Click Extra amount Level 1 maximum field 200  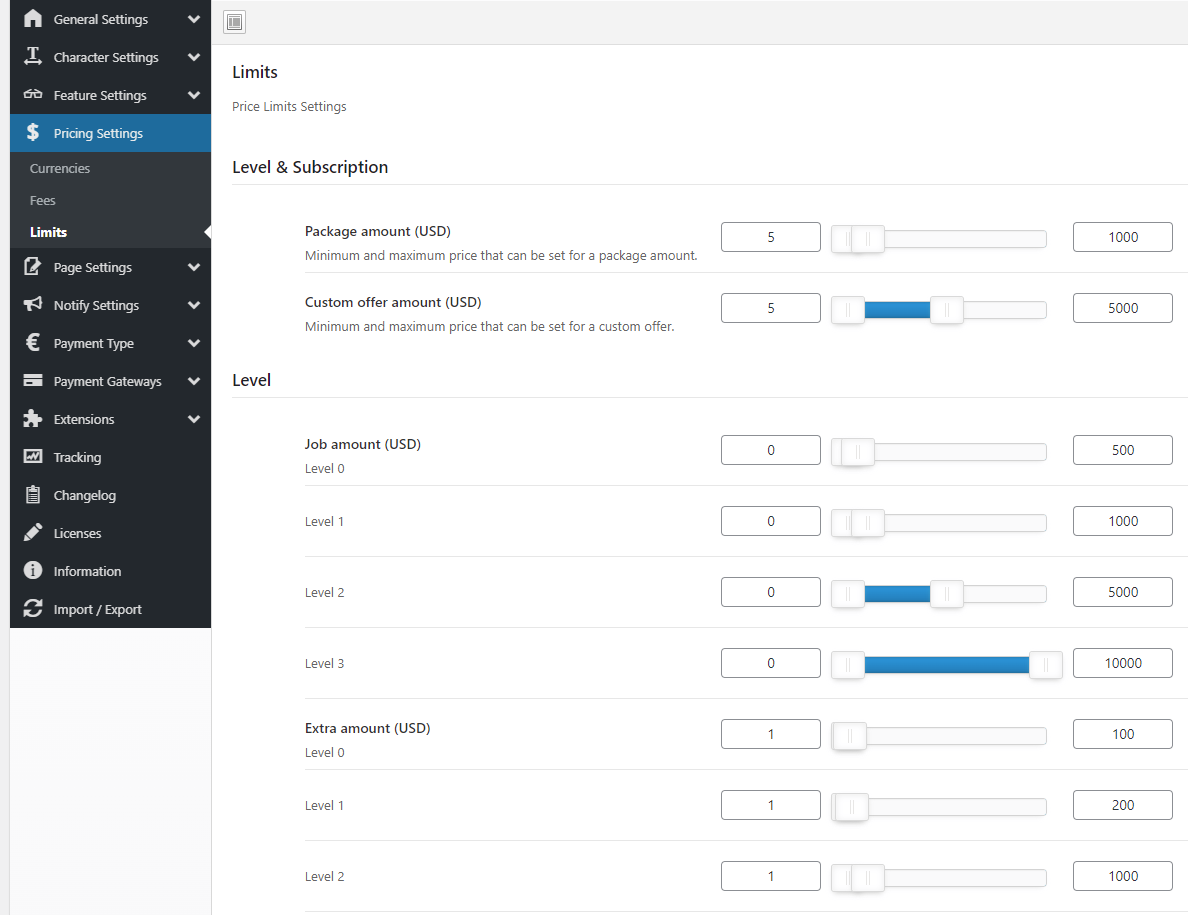(1123, 805)
